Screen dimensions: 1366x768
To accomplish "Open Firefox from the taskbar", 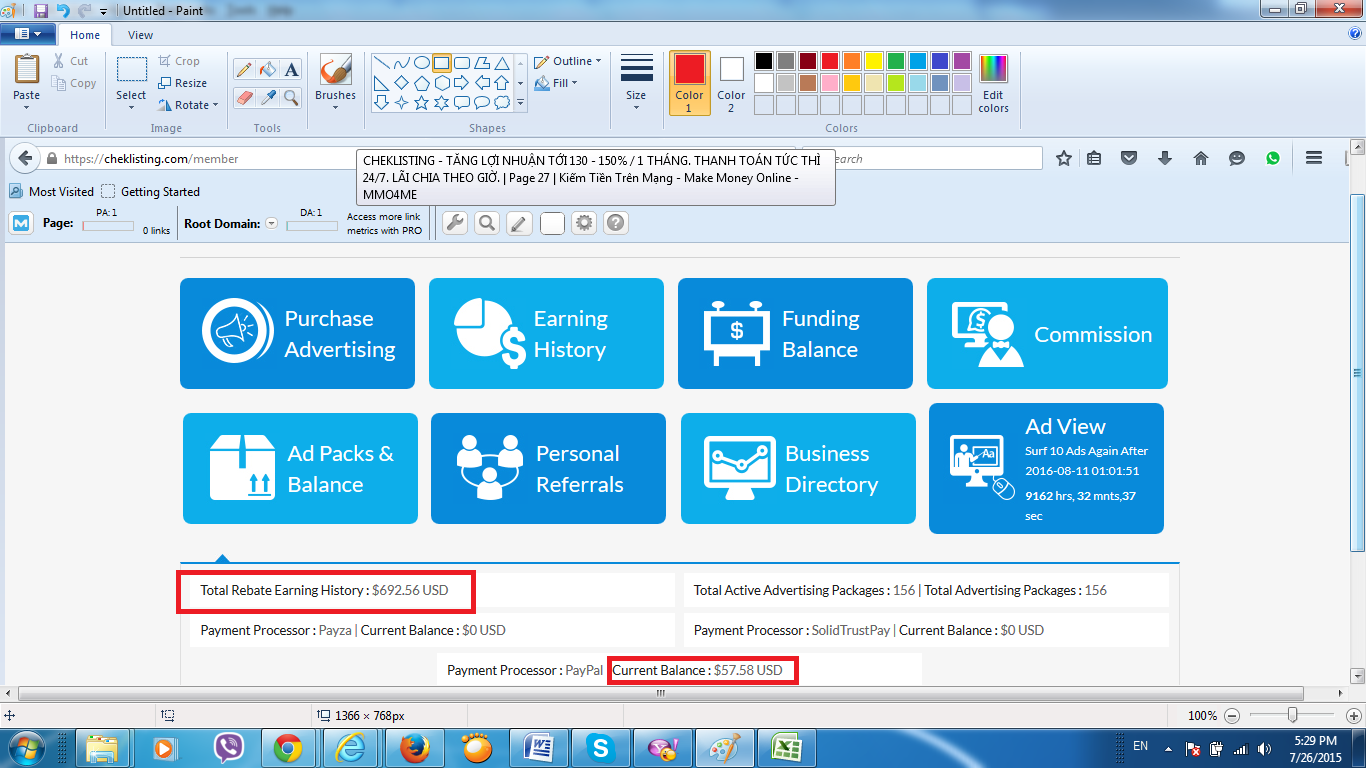I will pos(413,747).
